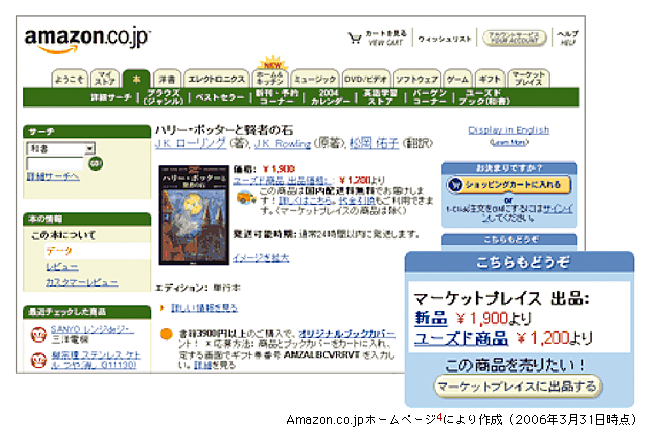Select データ in book info sidebar

(x=59, y=251)
